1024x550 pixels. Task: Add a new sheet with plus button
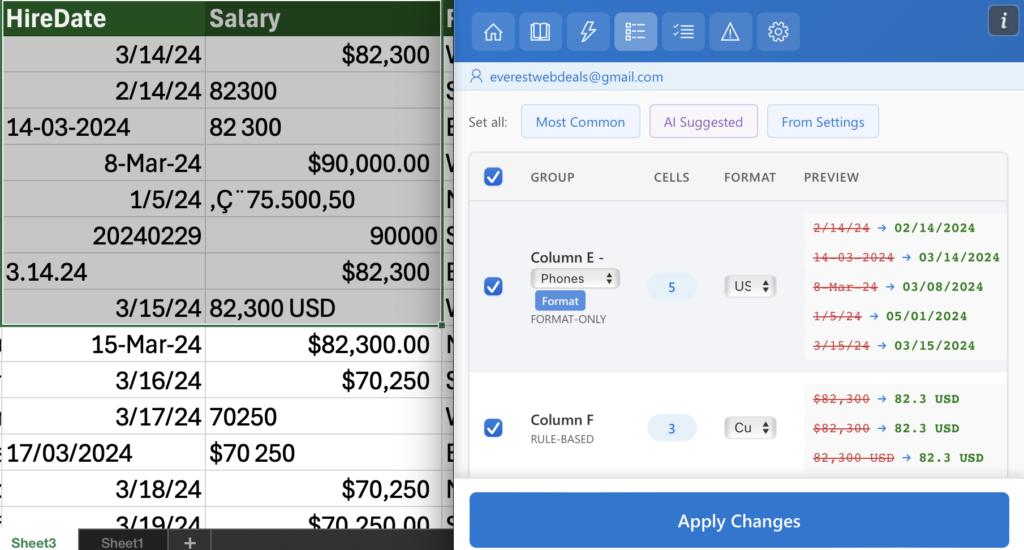point(190,542)
